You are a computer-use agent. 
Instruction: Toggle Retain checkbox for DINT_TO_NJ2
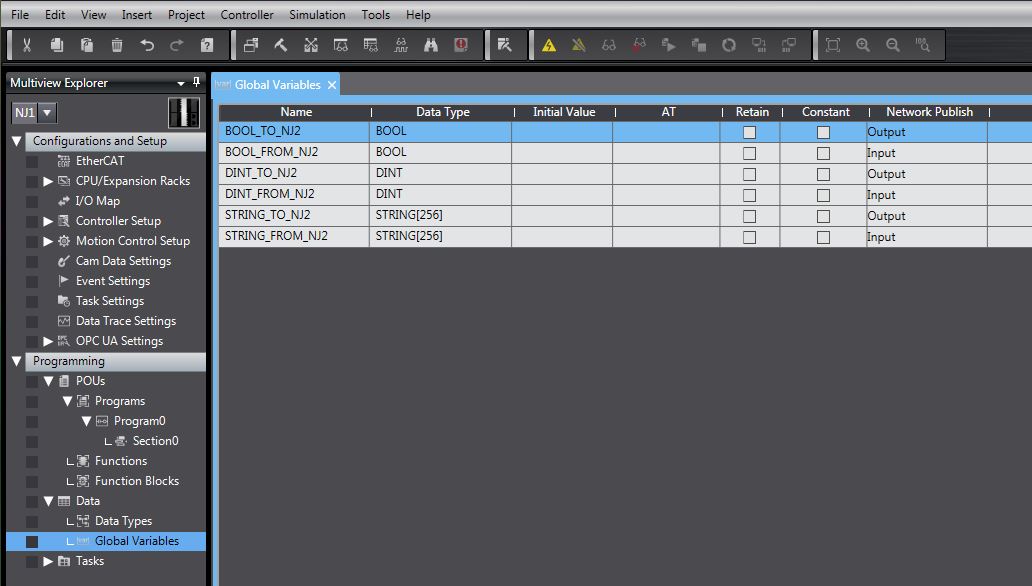point(749,174)
